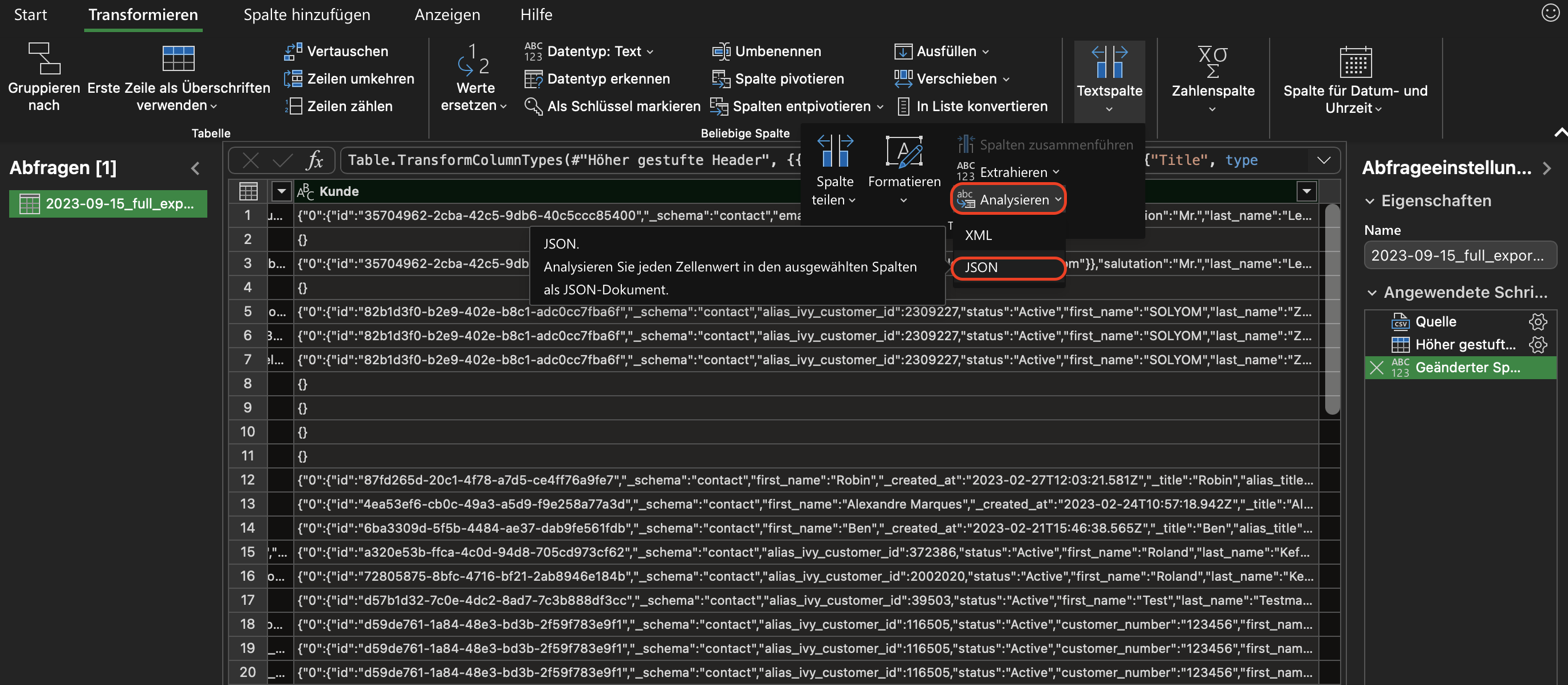Click Zeilen zählen
The height and width of the screenshot is (685, 1568).
pos(338,106)
